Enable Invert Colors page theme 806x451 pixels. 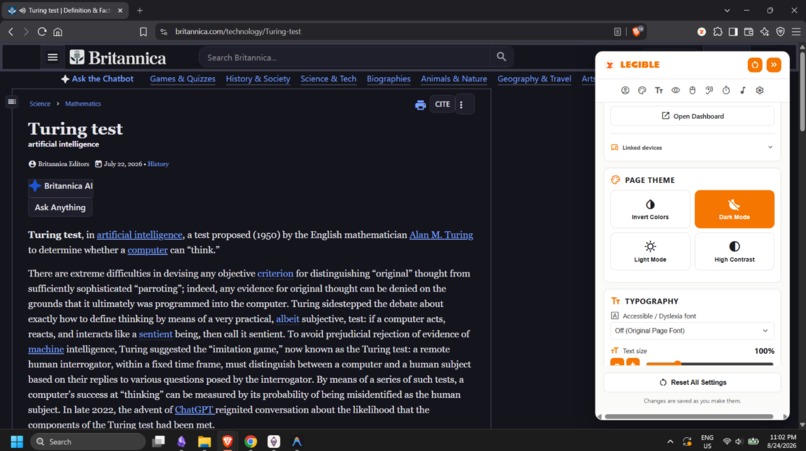650,209
